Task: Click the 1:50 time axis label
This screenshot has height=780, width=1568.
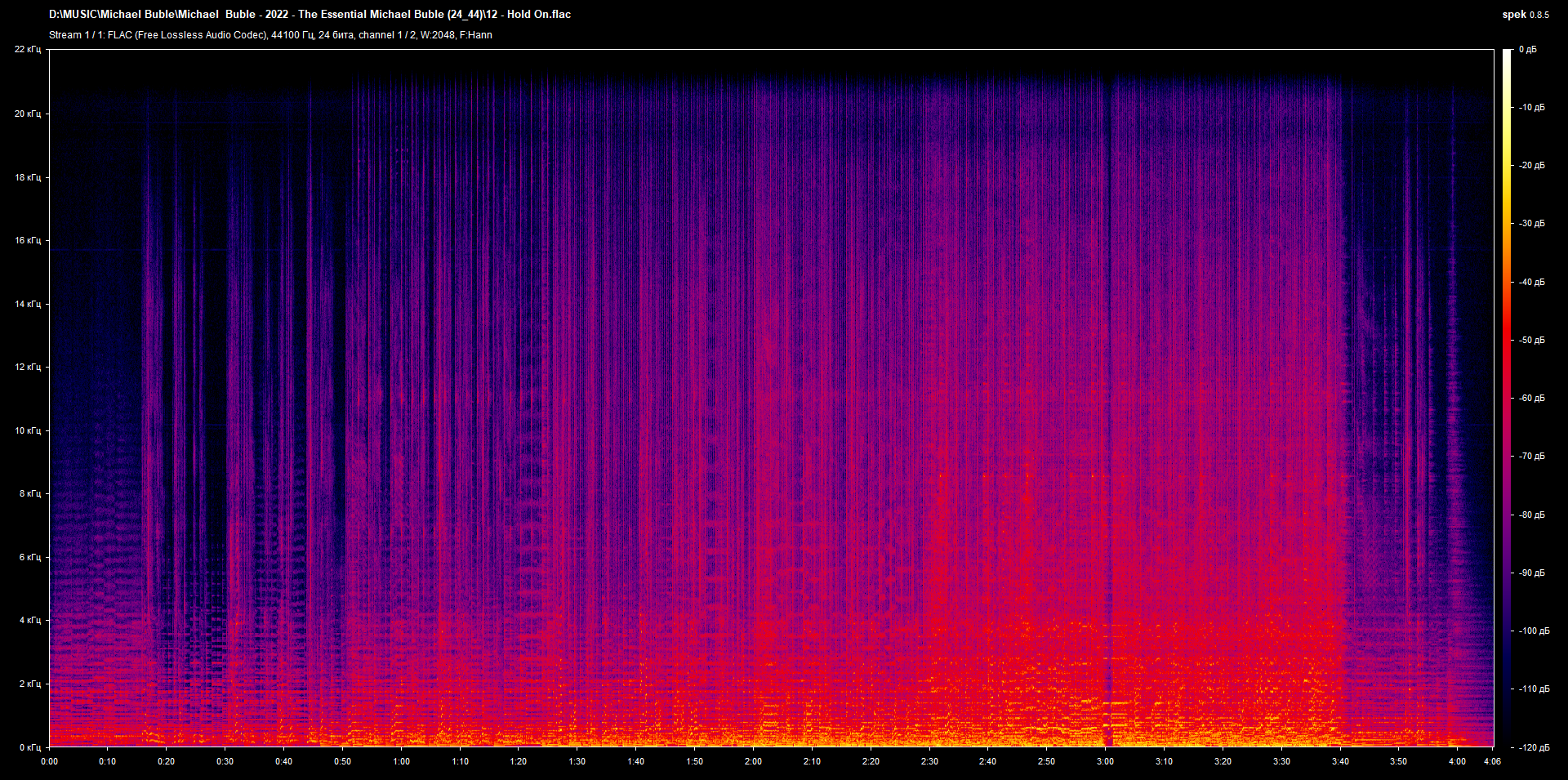Action: point(695,762)
